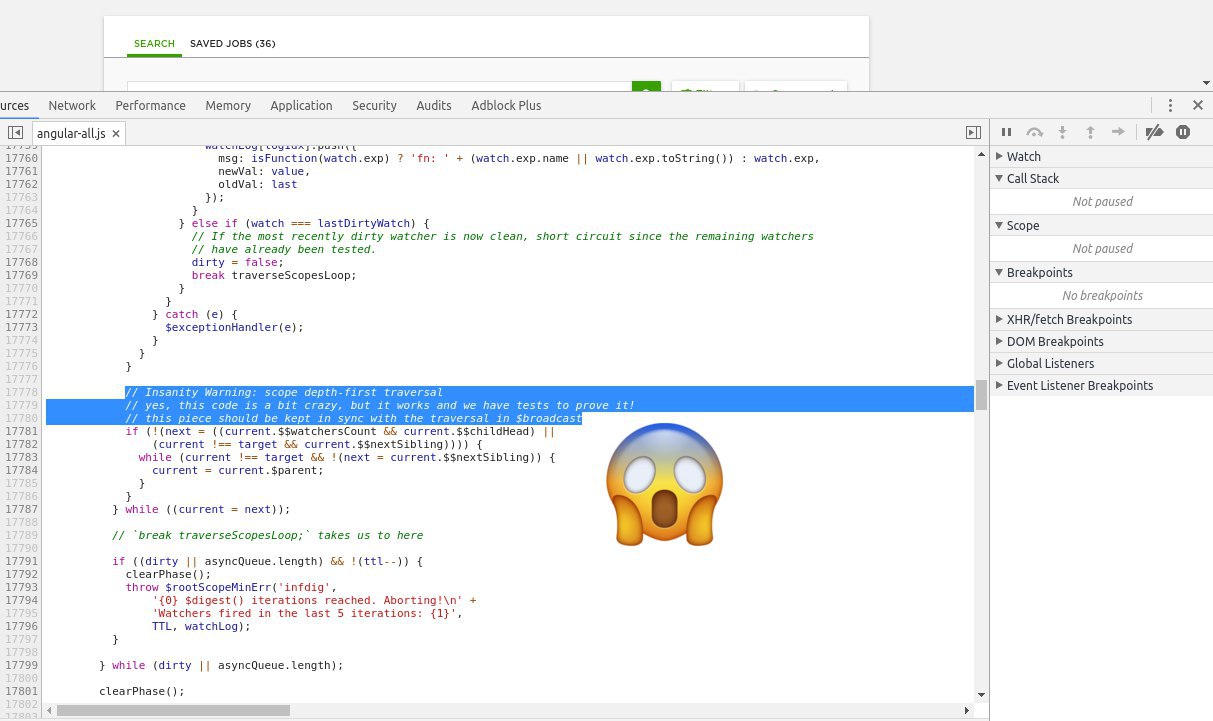Open the Adblock Plus panel tab

tap(506, 105)
